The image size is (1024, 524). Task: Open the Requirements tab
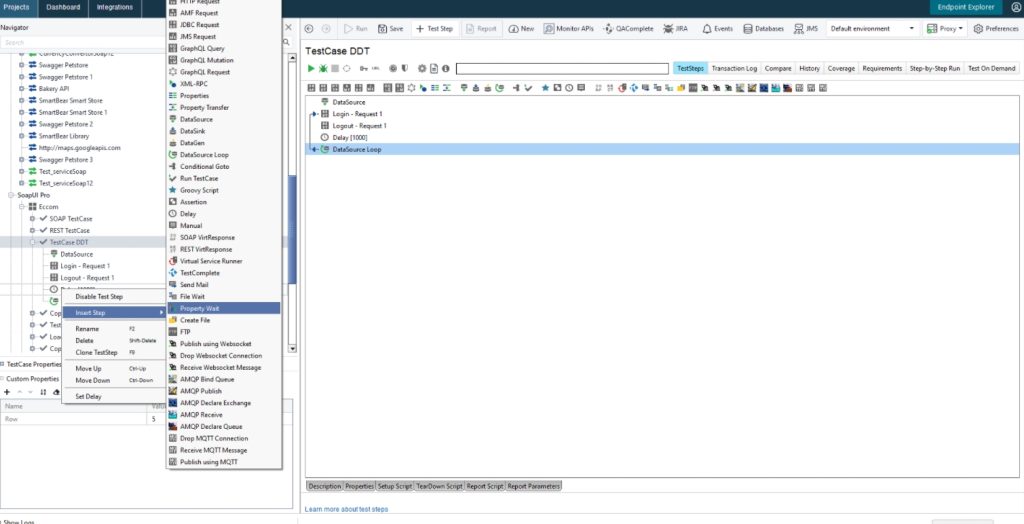tap(882, 69)
